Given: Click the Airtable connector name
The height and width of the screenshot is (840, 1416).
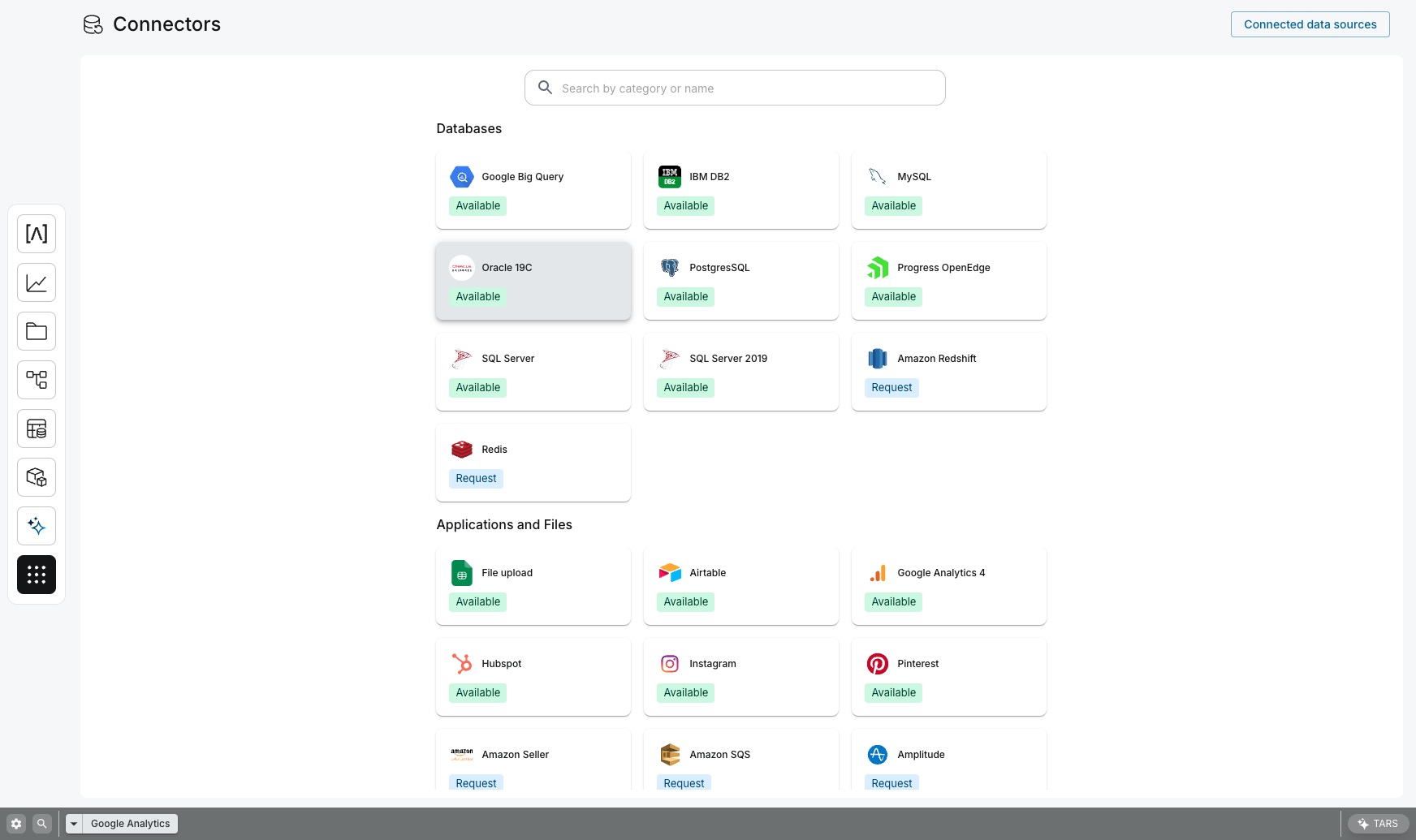Looking at the screenshot, I should [x=708, y=573].
